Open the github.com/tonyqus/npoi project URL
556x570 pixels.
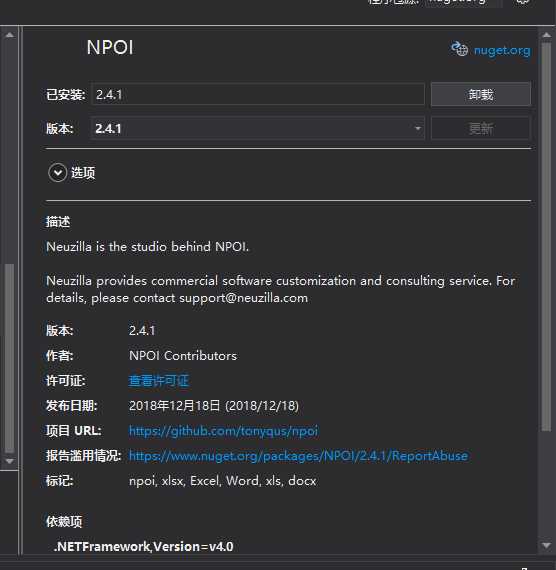[223, 431]
